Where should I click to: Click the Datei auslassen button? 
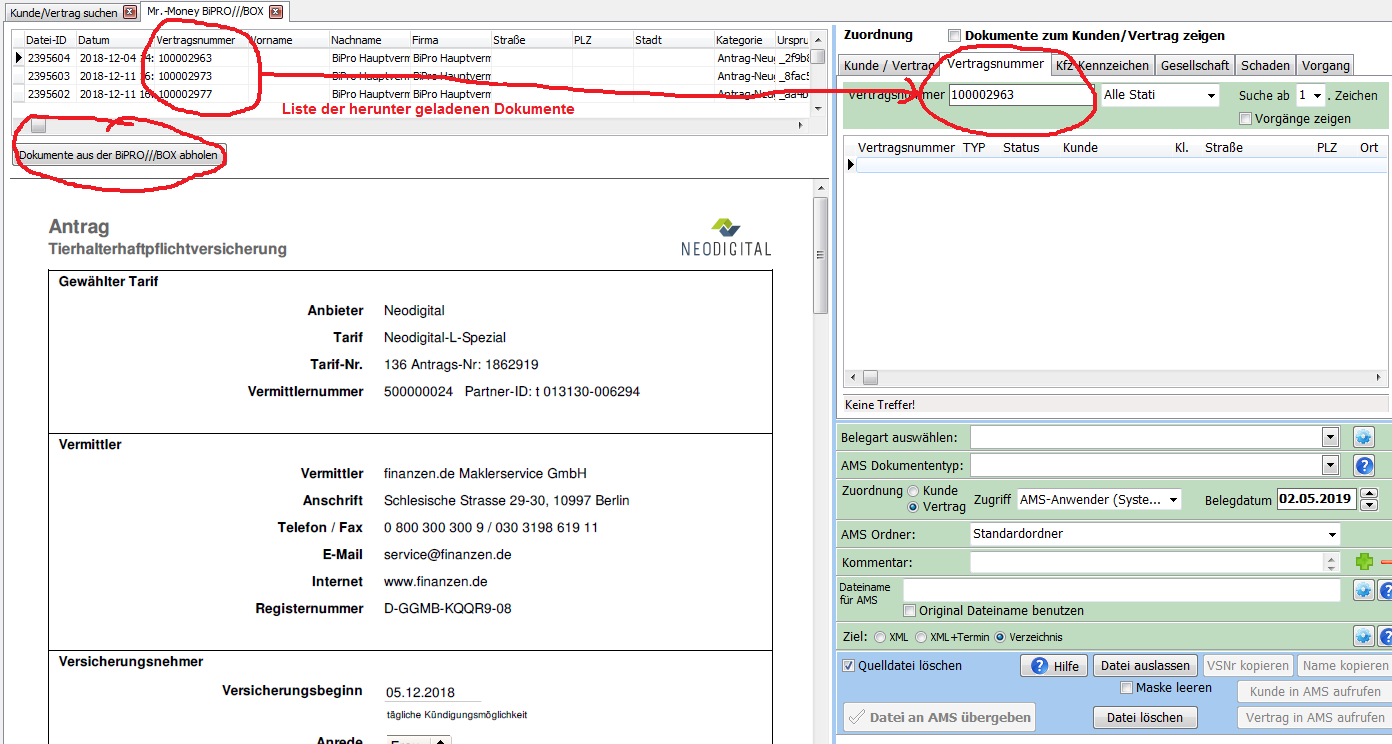1146,666
